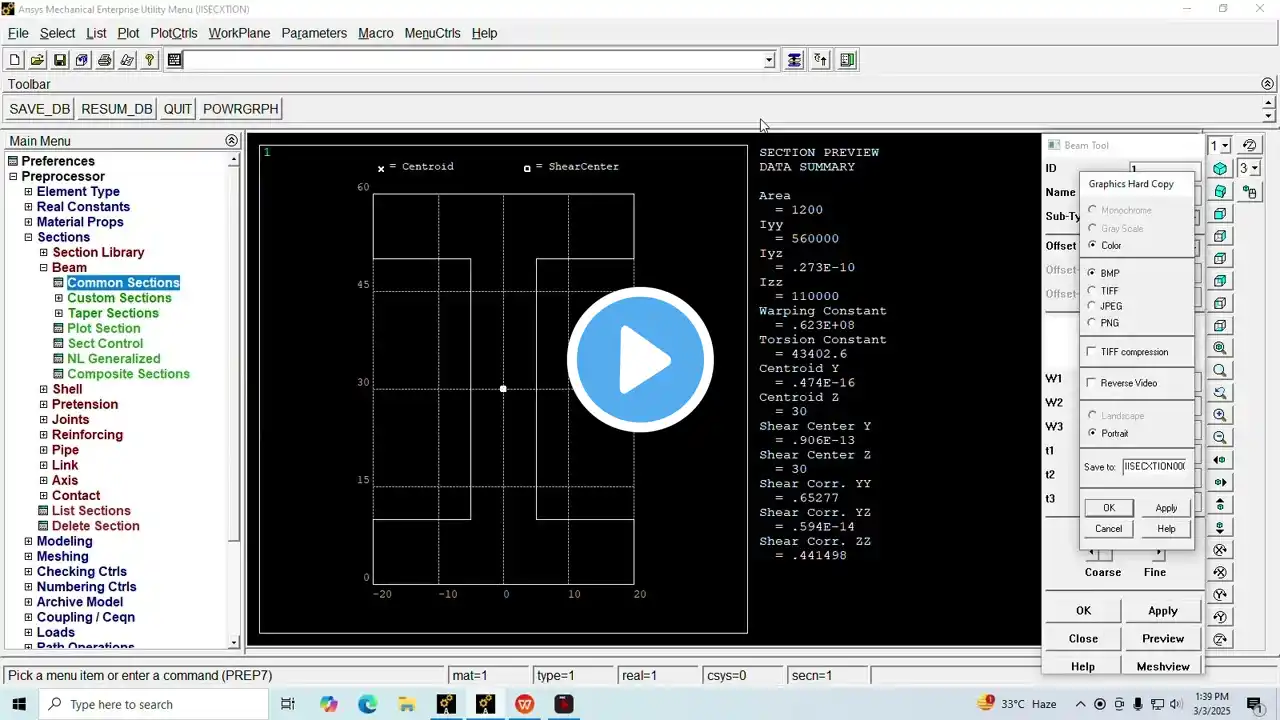
Task: Collapse the Sections tree node
Action: 29,237
